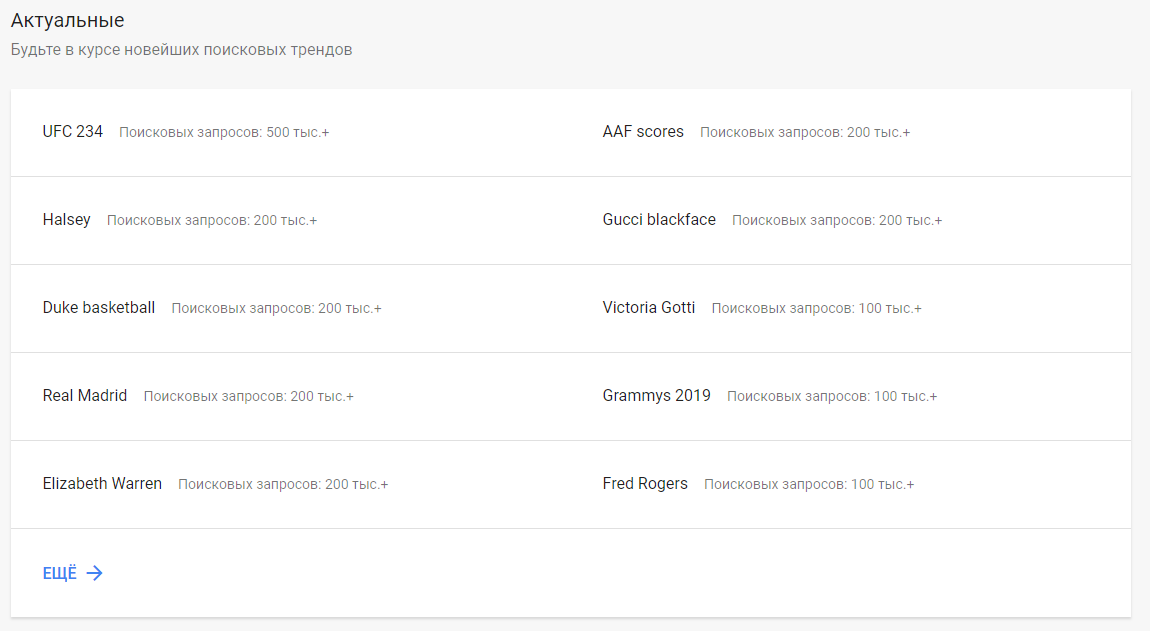Select the Fred Rogers trend
The image size is (1150, 631).
click(x=645, y=484)
